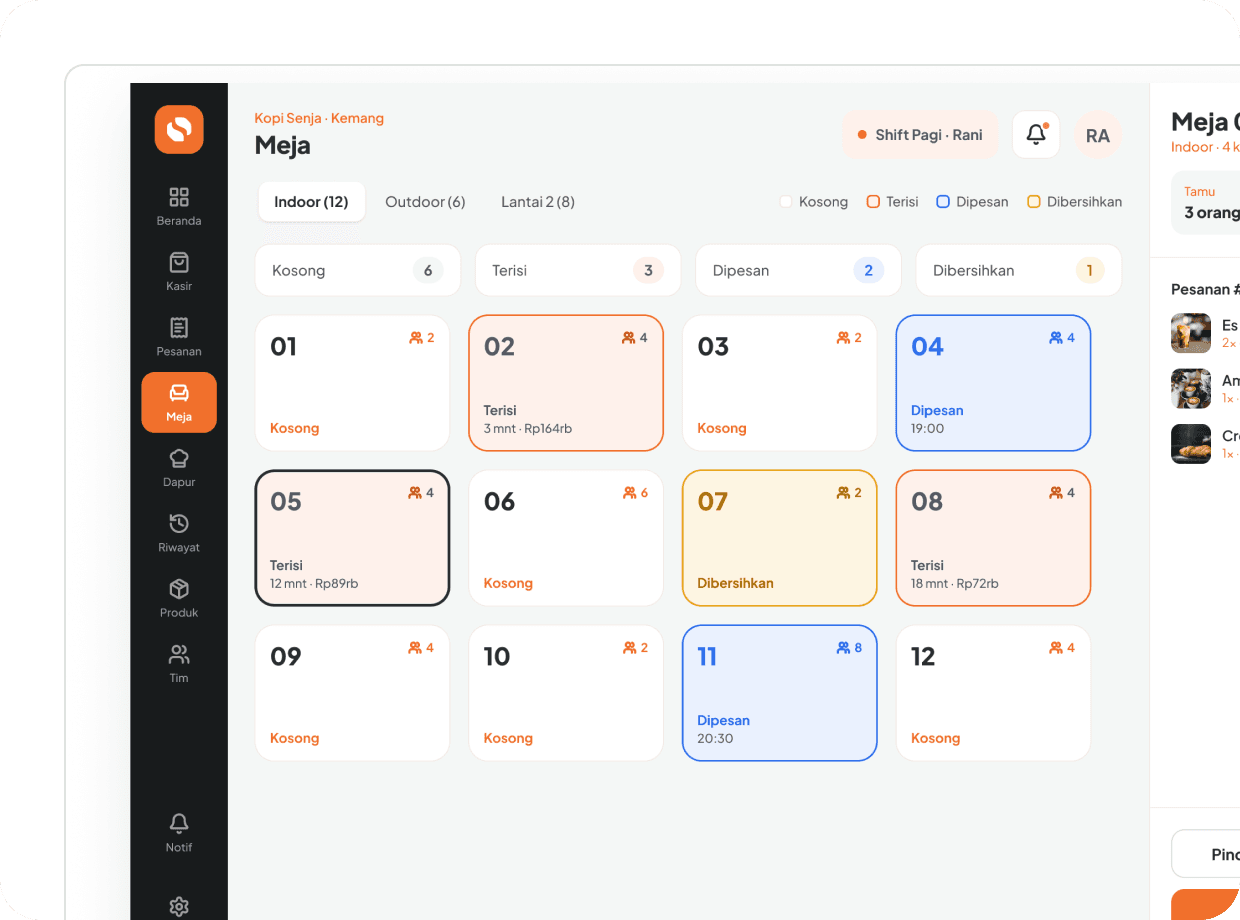
Task: Select table 04 reserved at 19:00
Action: coord(993,383)
